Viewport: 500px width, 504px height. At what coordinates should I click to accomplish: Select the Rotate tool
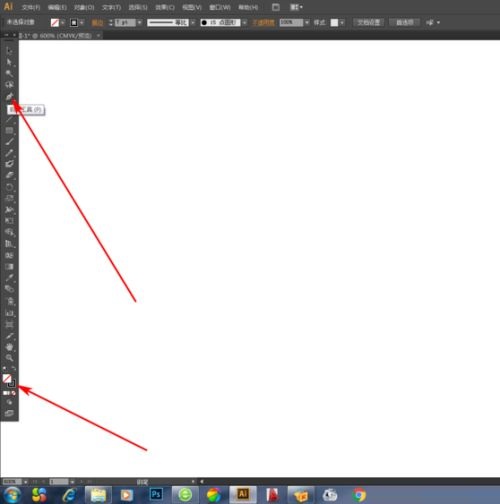point(9,187)
